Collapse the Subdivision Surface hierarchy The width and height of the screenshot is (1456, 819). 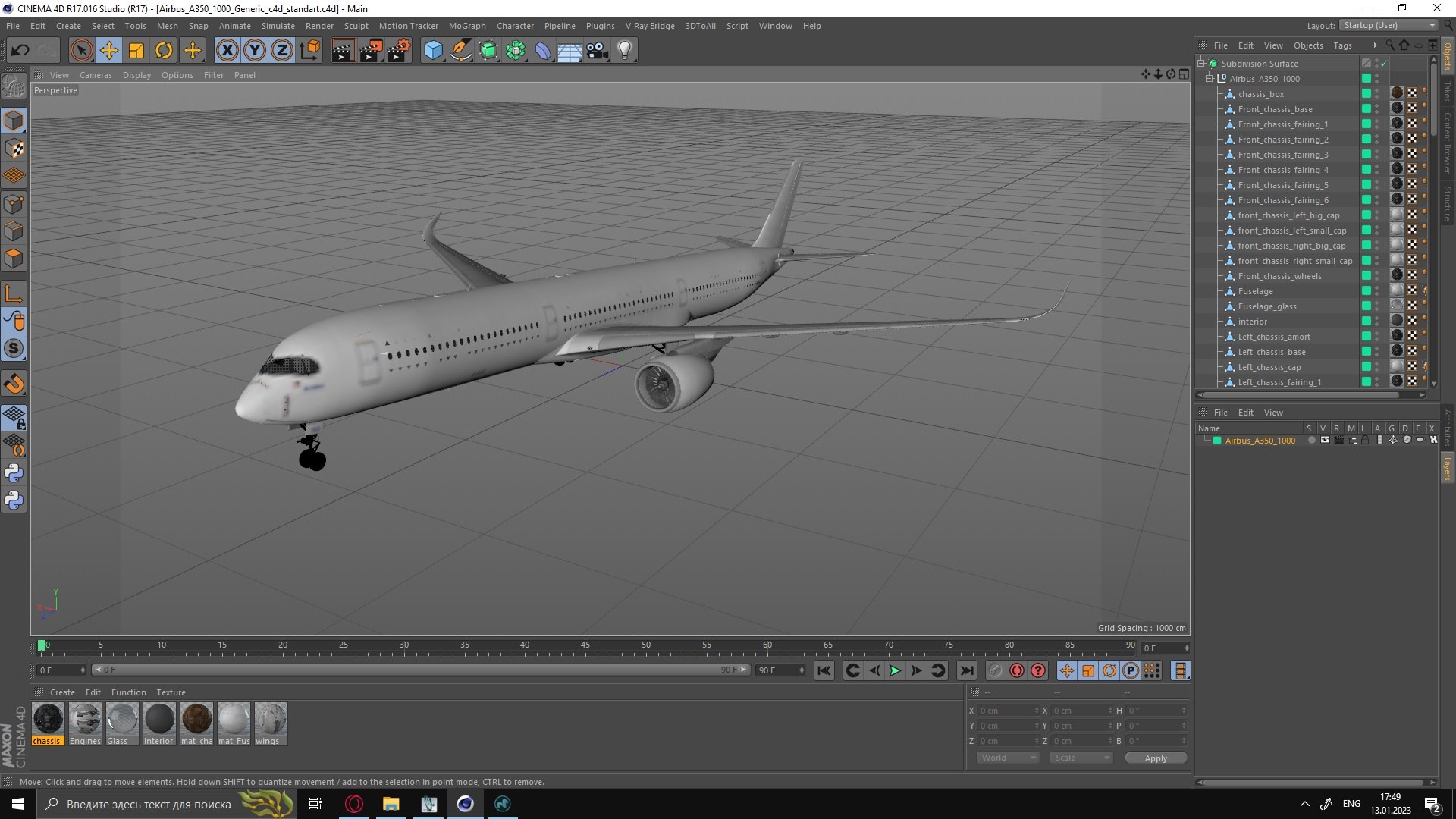pos(1201,64)
